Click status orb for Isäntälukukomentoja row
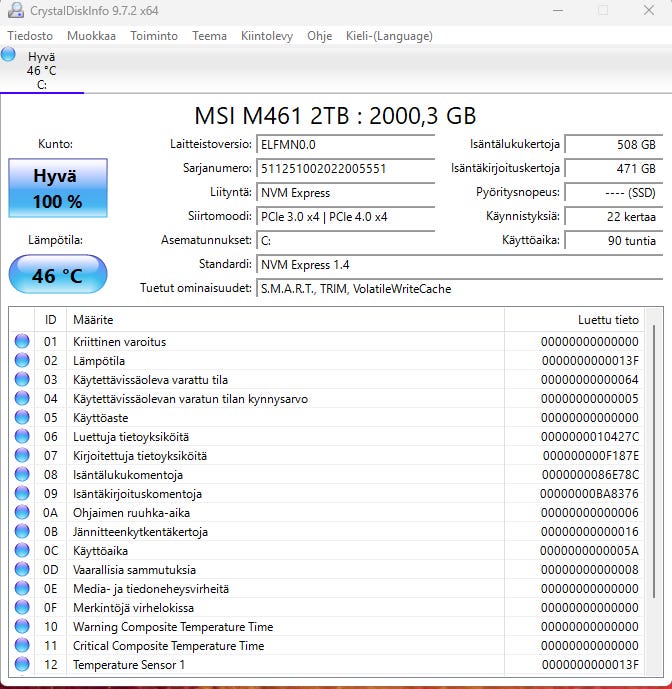The width and height of the screenshot is (672, 689). 22,475
